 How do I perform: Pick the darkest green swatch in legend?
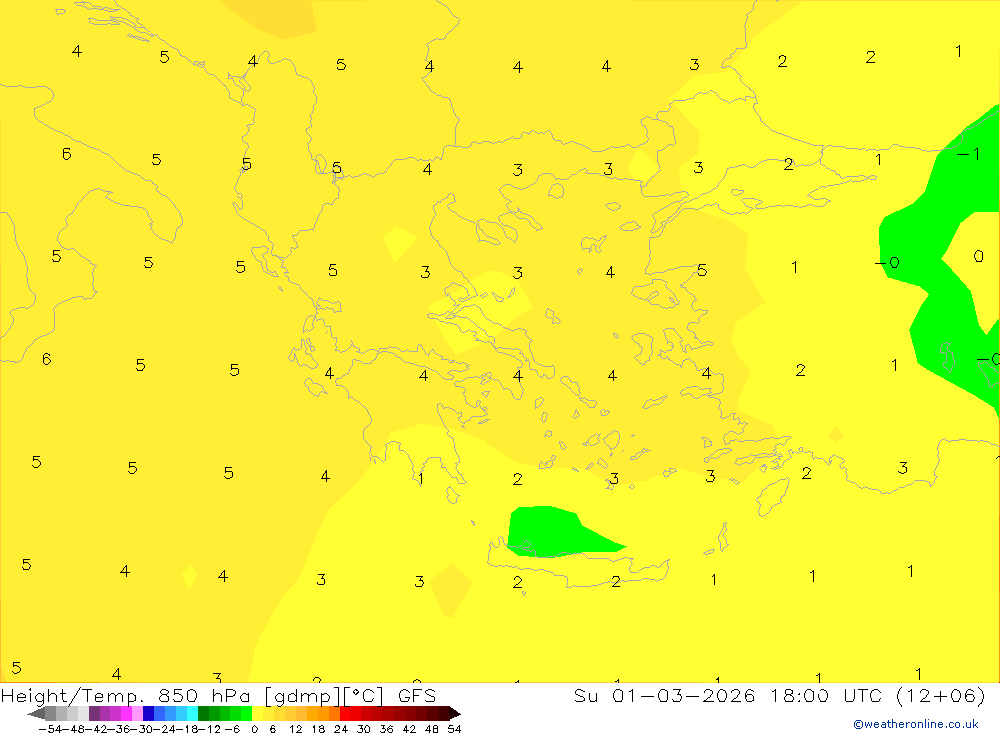pos(203,714)
